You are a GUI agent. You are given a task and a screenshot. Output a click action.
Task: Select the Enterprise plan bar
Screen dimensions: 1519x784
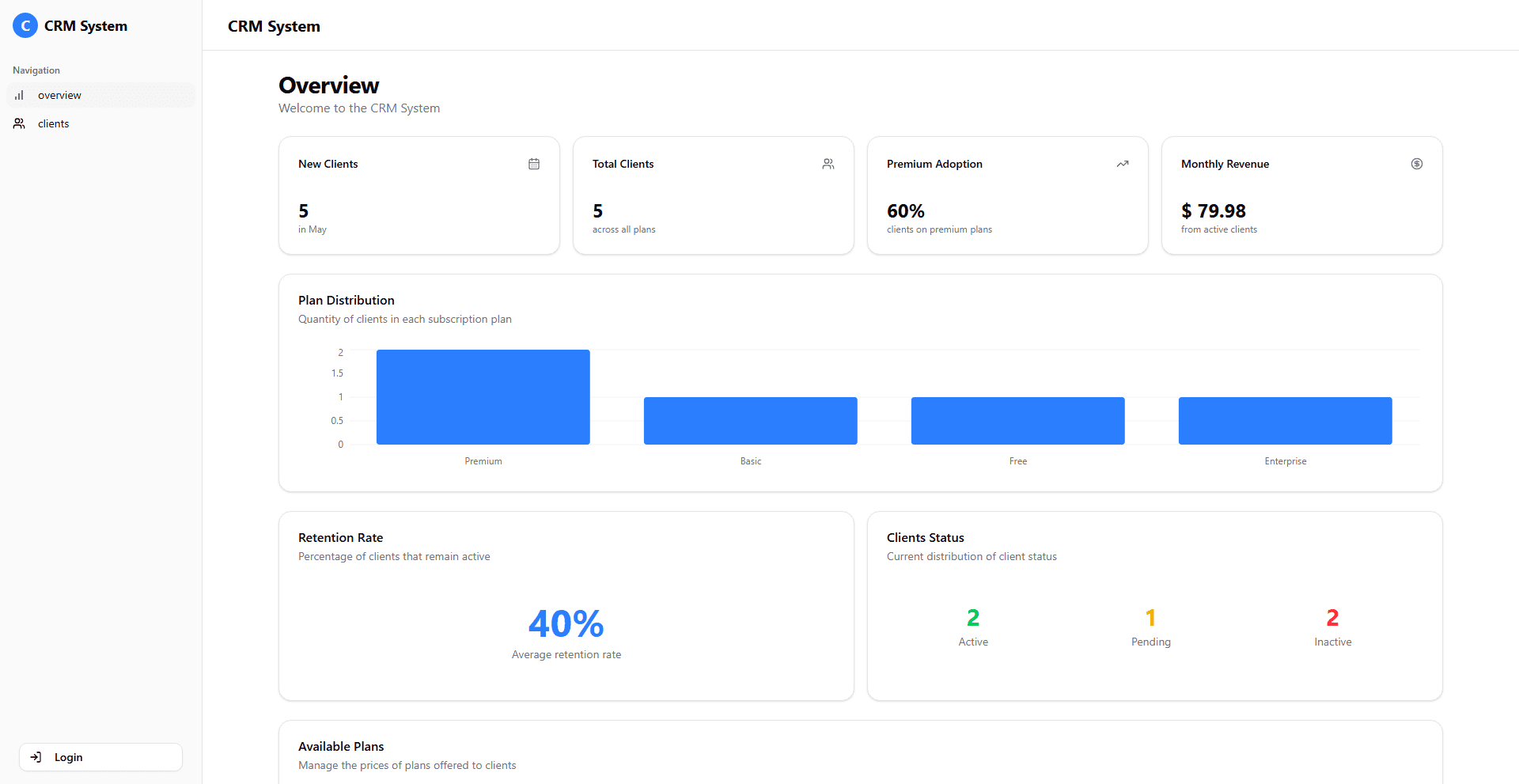[x=1285, y=421]
